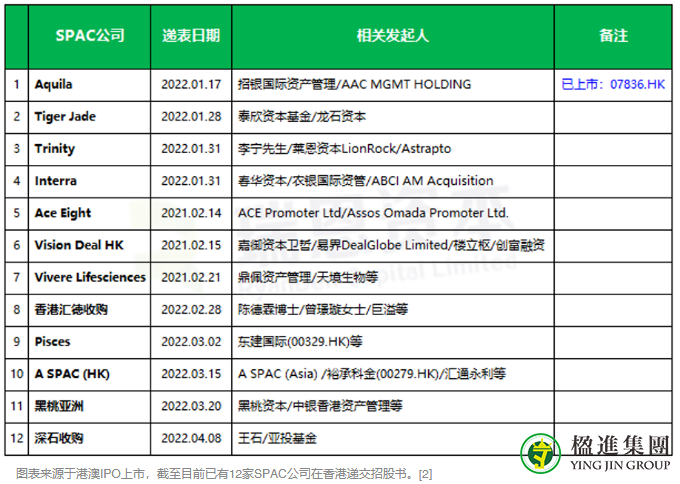The width and height of the screenshot is (680, 484).
Task: Click the date 2021.02.15
Action: 191,245
